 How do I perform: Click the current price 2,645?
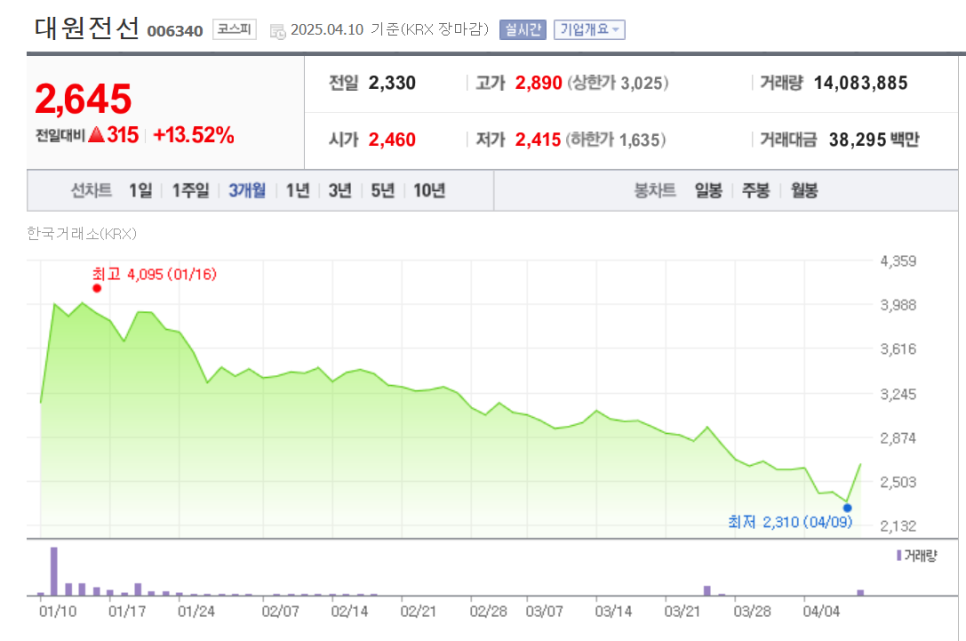[x=83, y=99]
